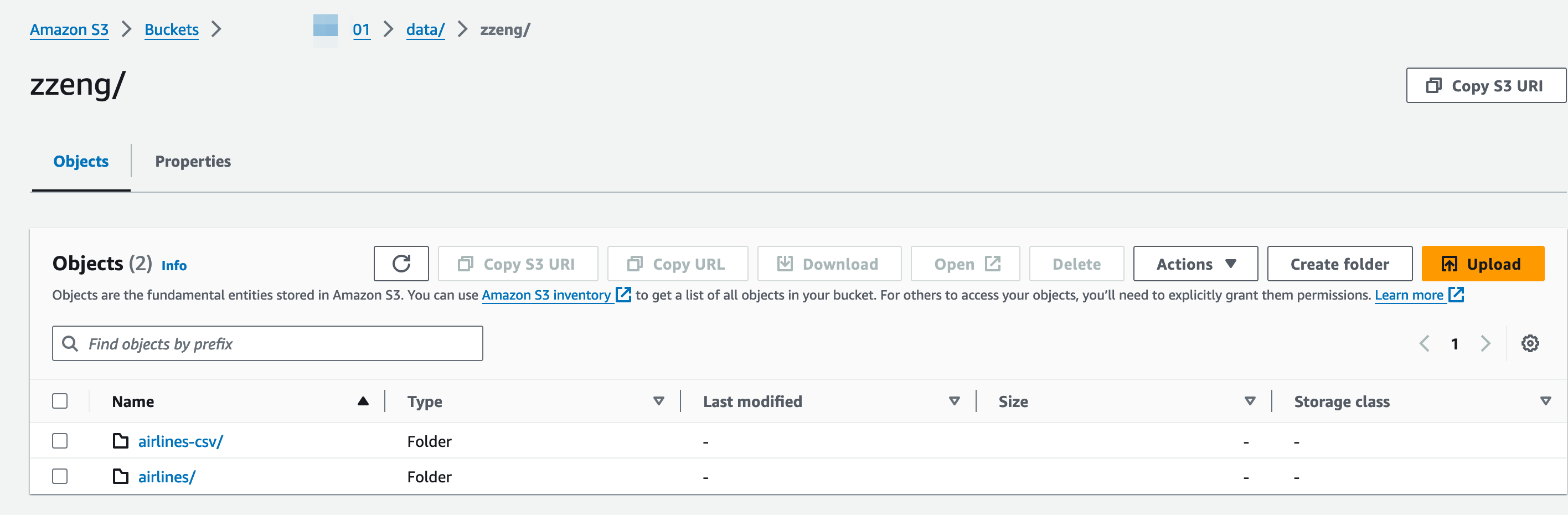This screenshot has width=1568, height=515.
Task: Check the select-all objects checkbox
Action: coord(60,400)
